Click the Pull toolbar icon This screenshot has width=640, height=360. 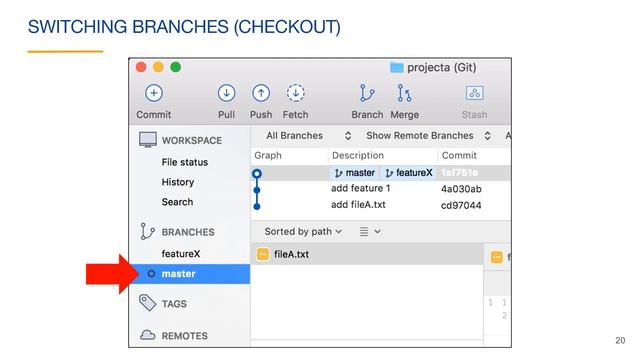pyautogui.click(x=226, y=93)
